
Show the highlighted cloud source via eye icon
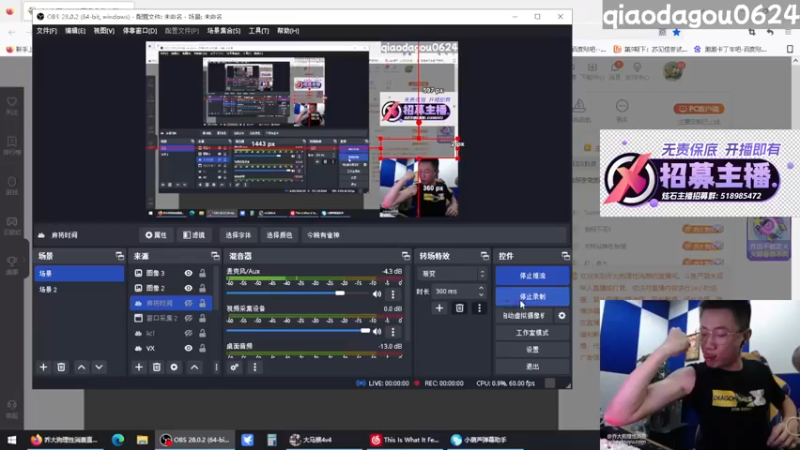point(188,303)
